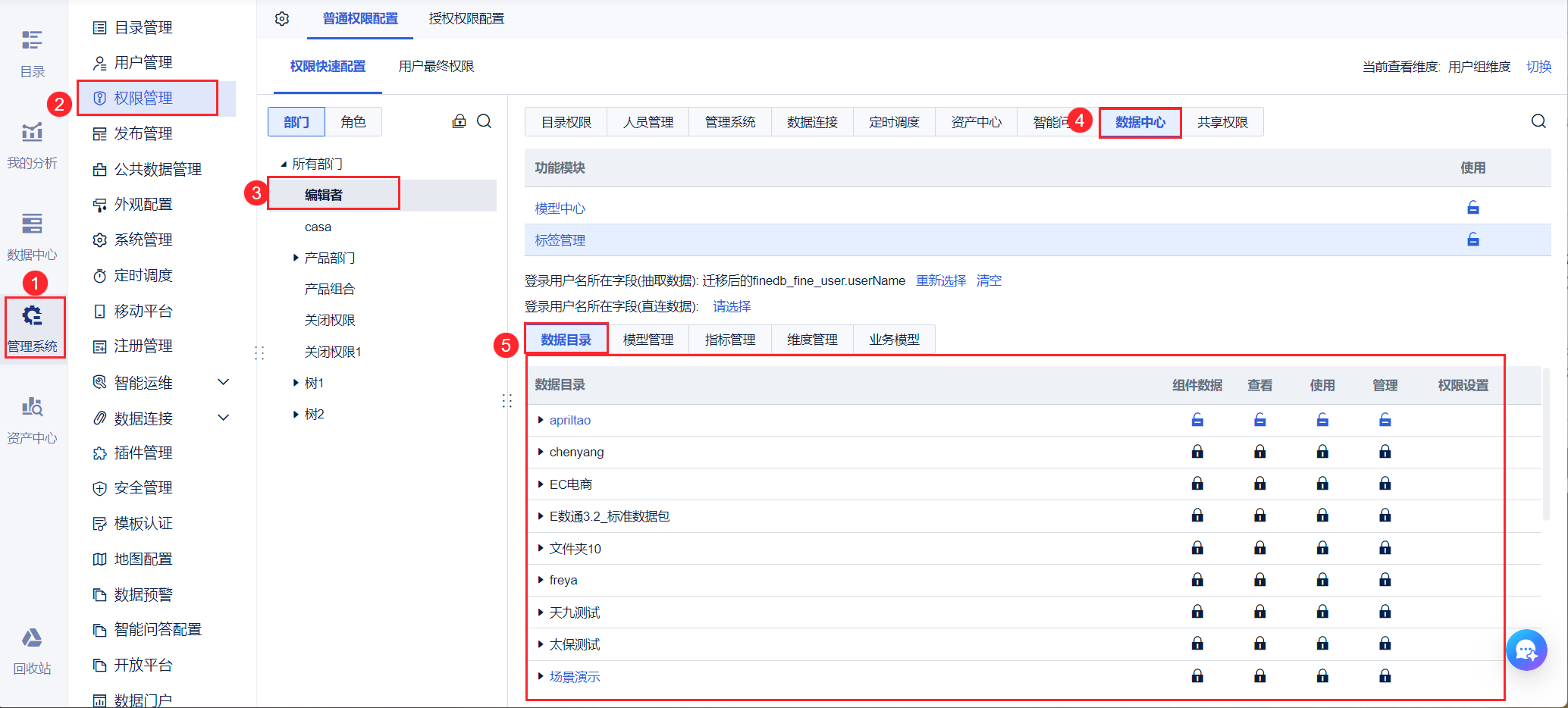Open the 模型中心 module link
The image size is (1568, 708).
click(x=560, y=208)
